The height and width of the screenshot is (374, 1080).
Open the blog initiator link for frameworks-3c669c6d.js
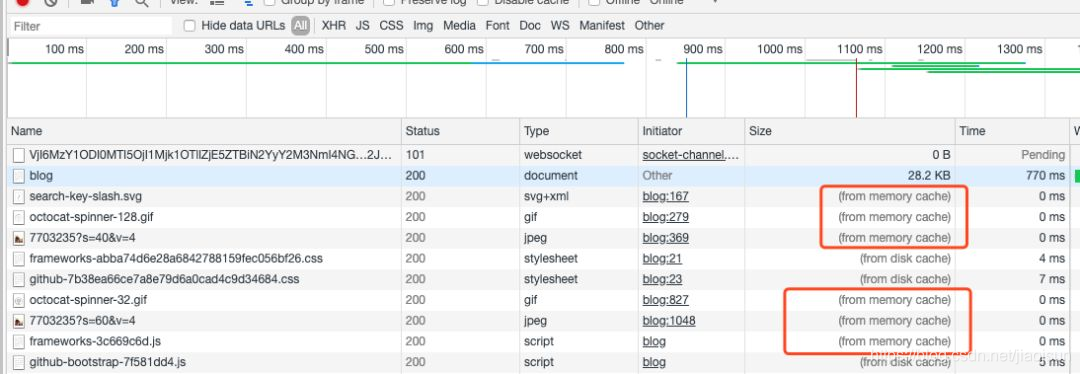(654, 342)
